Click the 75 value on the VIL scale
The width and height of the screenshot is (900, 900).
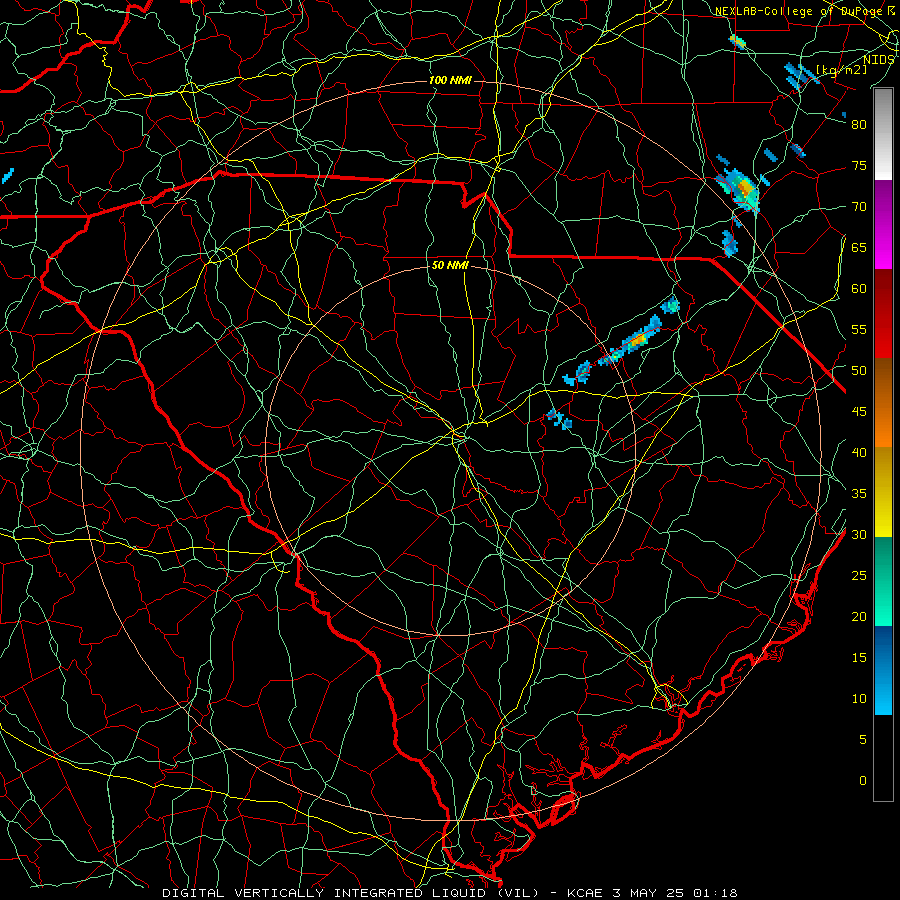(859, 166)
